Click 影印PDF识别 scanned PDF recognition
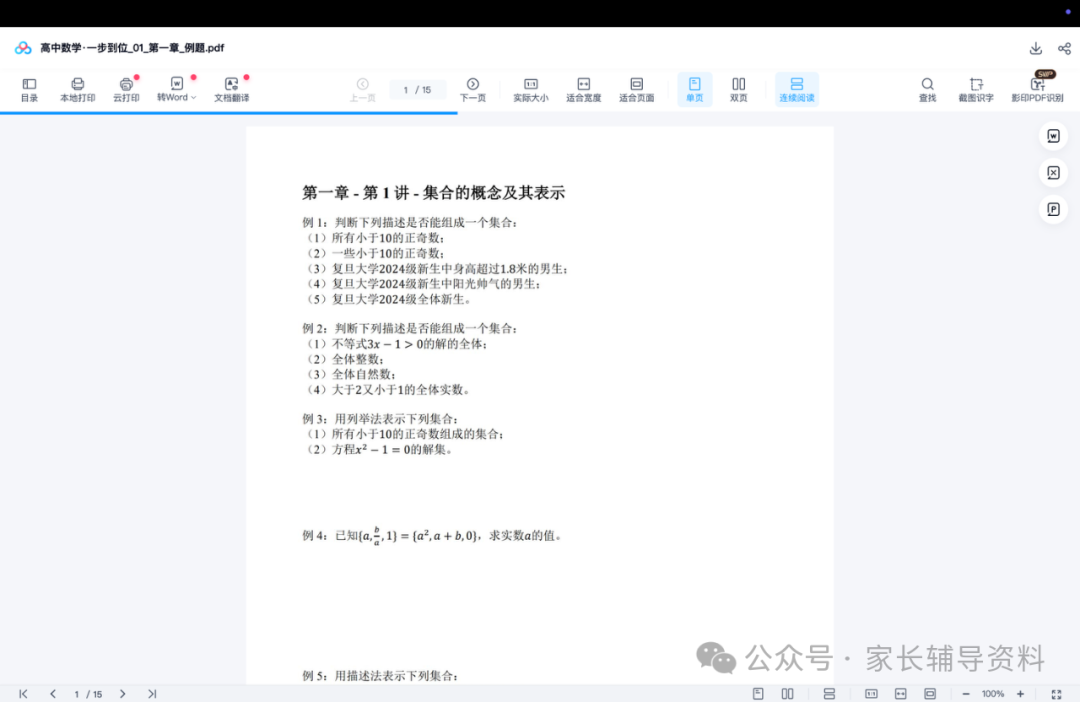Viewport: 1080px width, 702px height. [x=1037, y=90]
